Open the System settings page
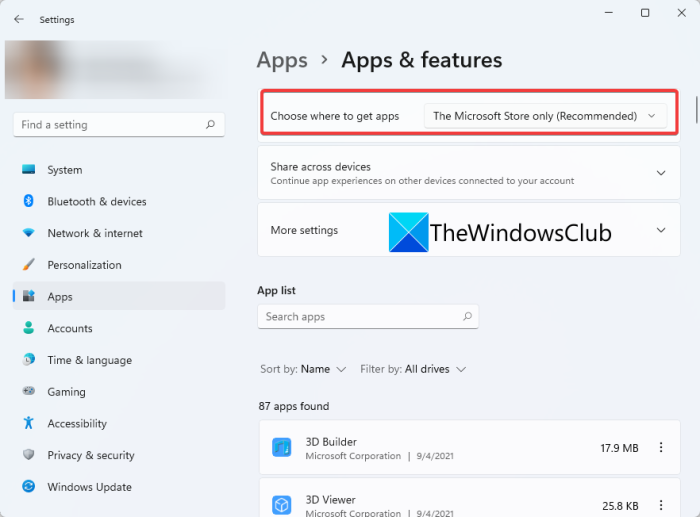 click(x=119, y=170)
